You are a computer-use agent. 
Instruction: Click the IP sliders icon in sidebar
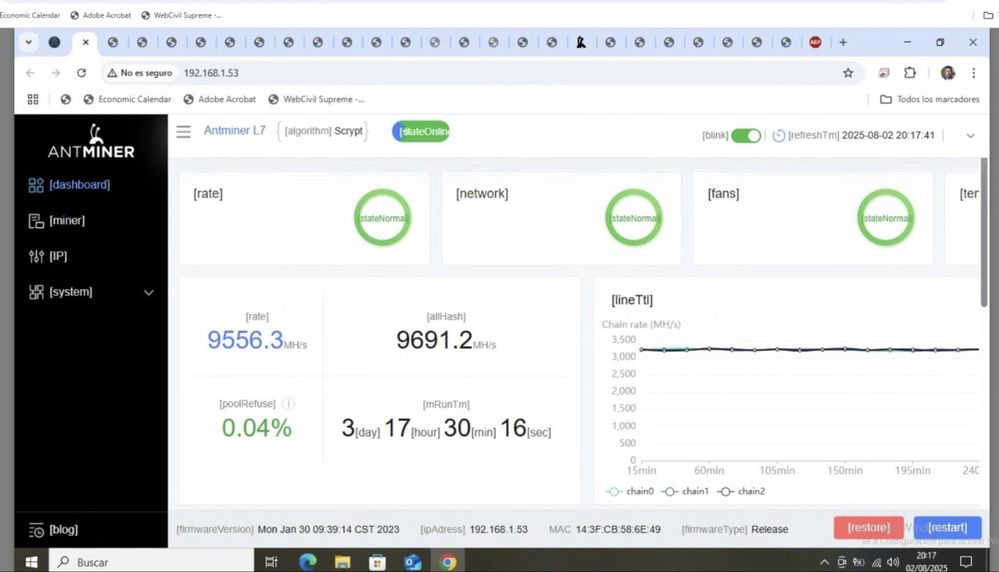click(36, 256)
